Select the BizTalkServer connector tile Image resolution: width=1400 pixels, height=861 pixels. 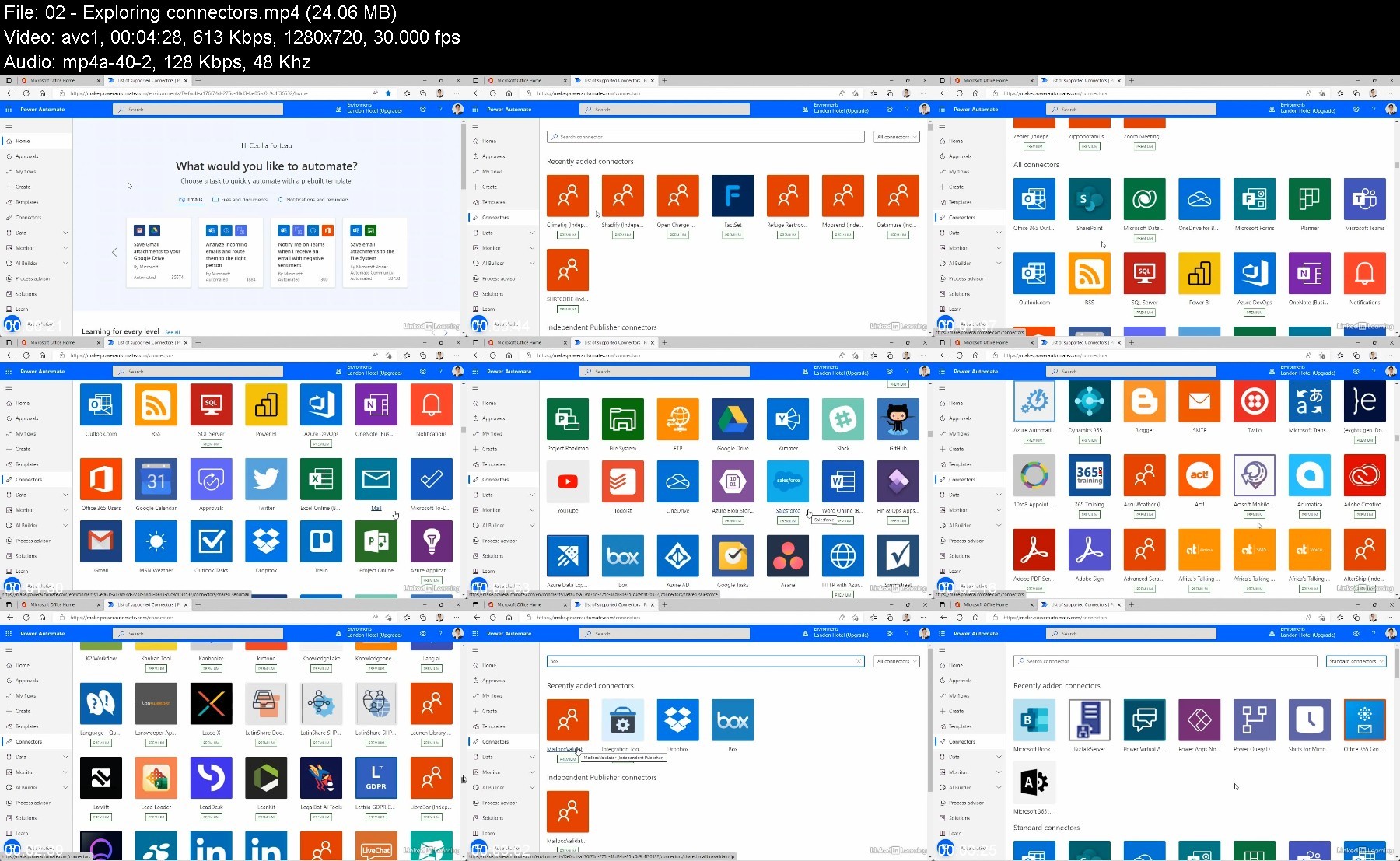coord(1090,720)
